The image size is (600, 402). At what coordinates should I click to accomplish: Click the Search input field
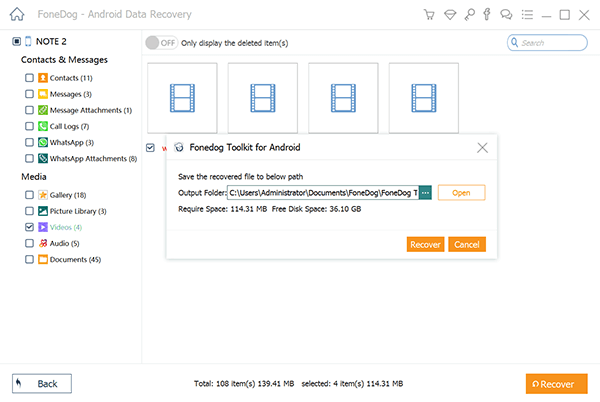(547, 42)
